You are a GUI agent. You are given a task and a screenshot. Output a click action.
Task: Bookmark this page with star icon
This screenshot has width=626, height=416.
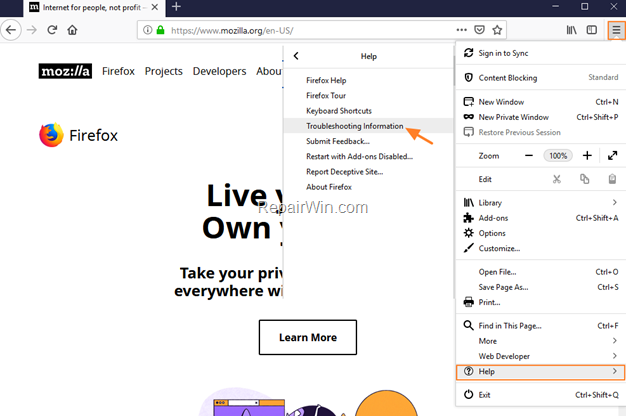click(497, 30)
